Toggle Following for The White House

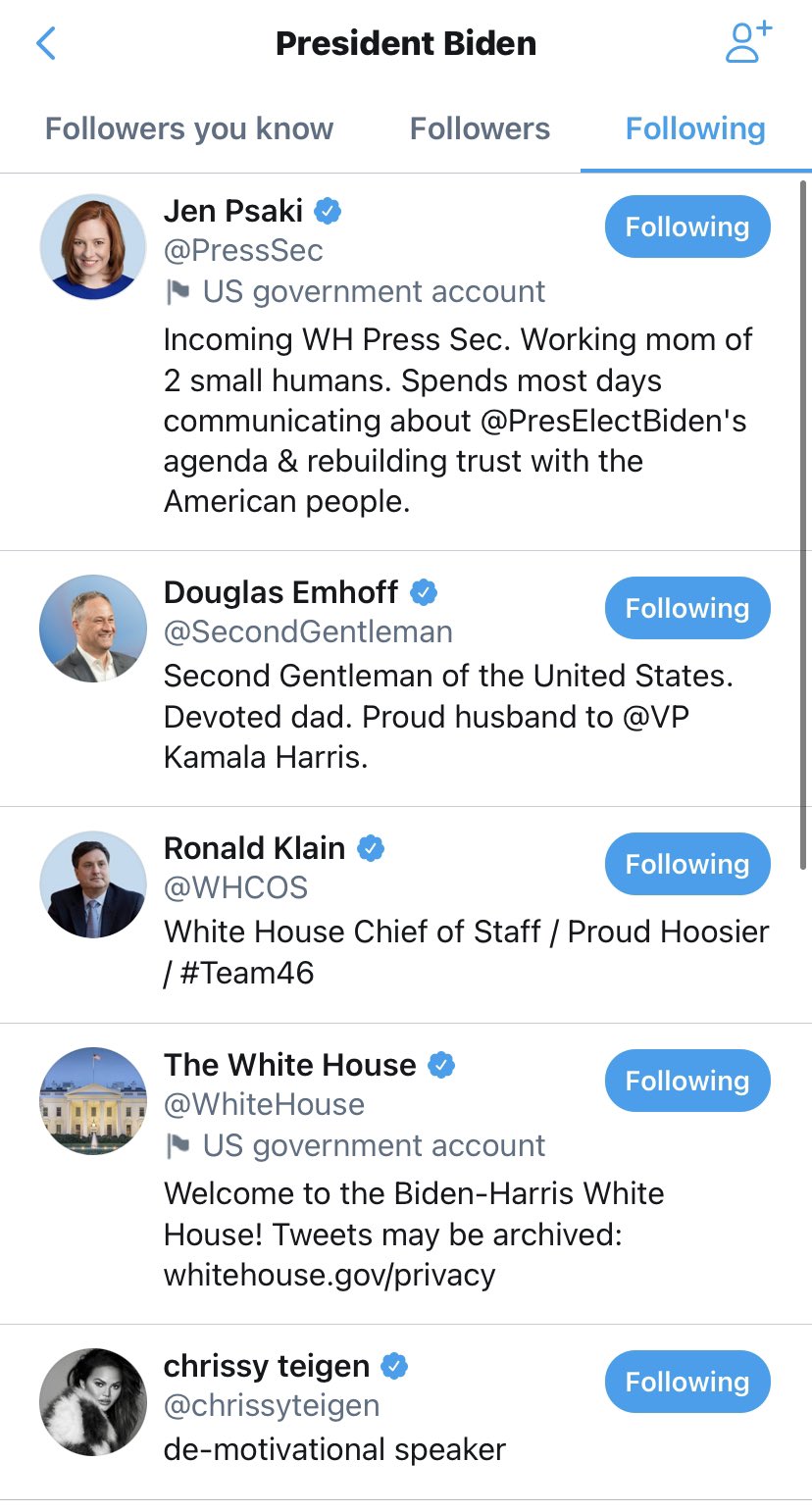click(x=686, y=1081)
